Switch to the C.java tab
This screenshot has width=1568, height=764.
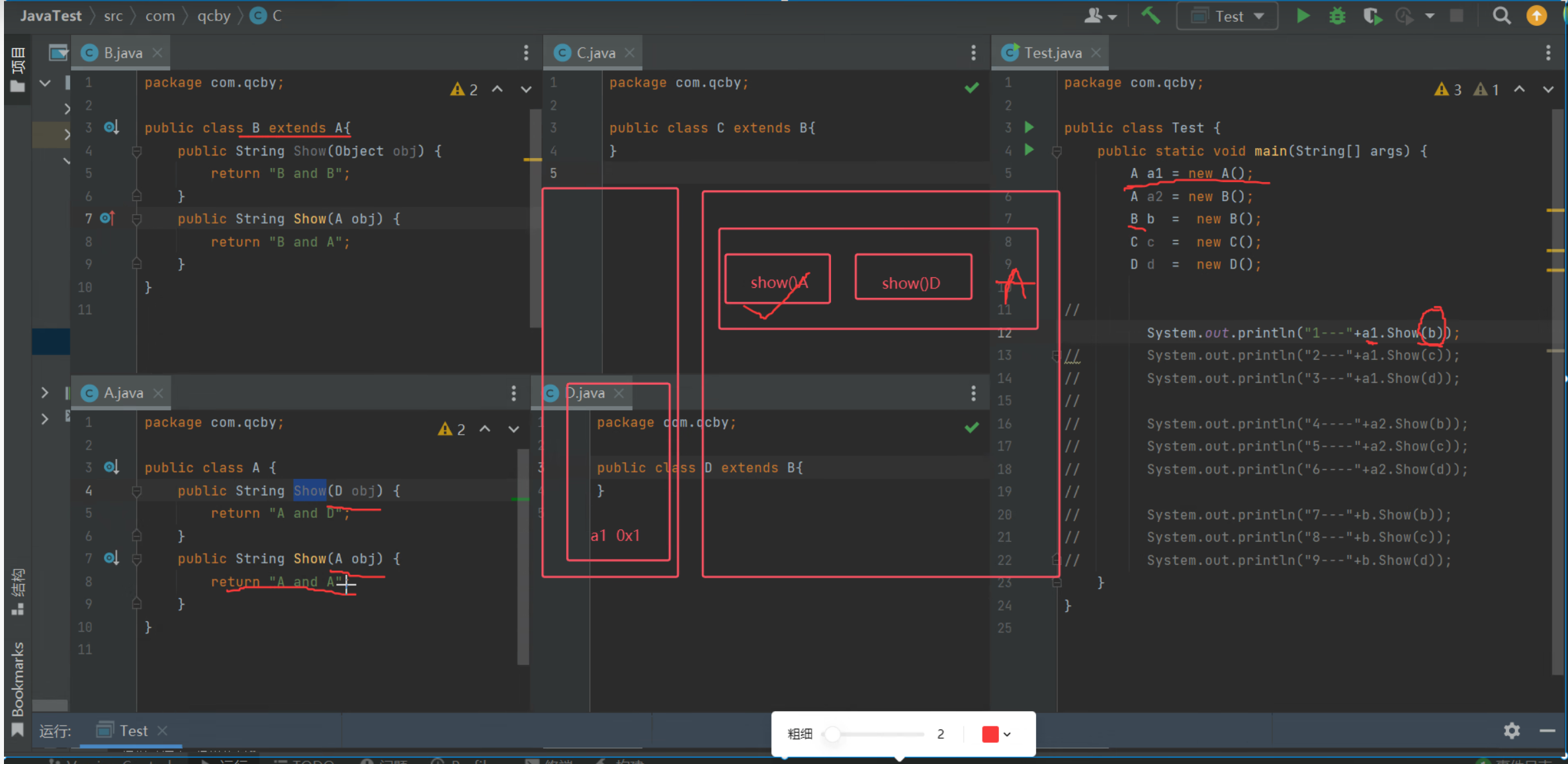point(595,53)
